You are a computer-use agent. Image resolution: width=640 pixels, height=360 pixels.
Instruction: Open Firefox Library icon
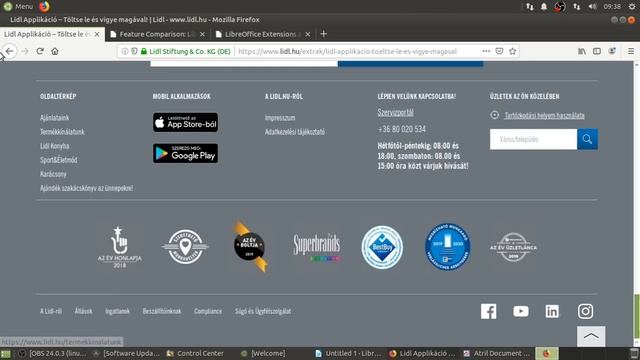(582, 51)
